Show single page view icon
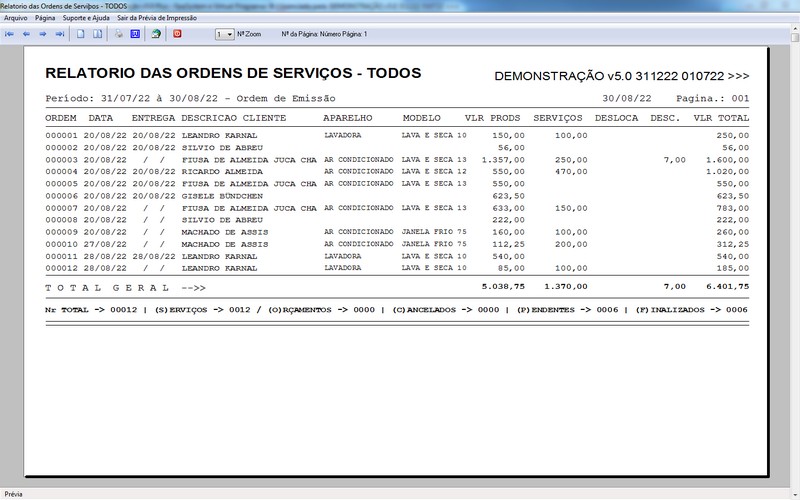The image size is (800, 500). click(x=81, y=34)
